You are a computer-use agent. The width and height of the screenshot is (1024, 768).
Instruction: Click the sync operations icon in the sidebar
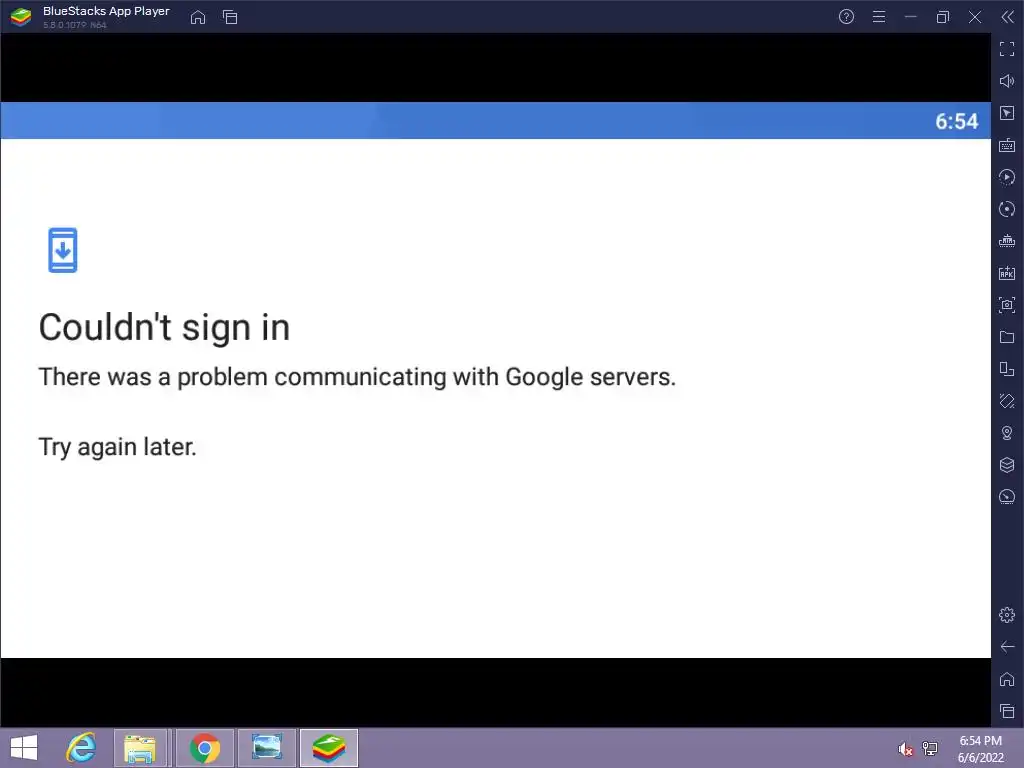[x=1007, y=209]
